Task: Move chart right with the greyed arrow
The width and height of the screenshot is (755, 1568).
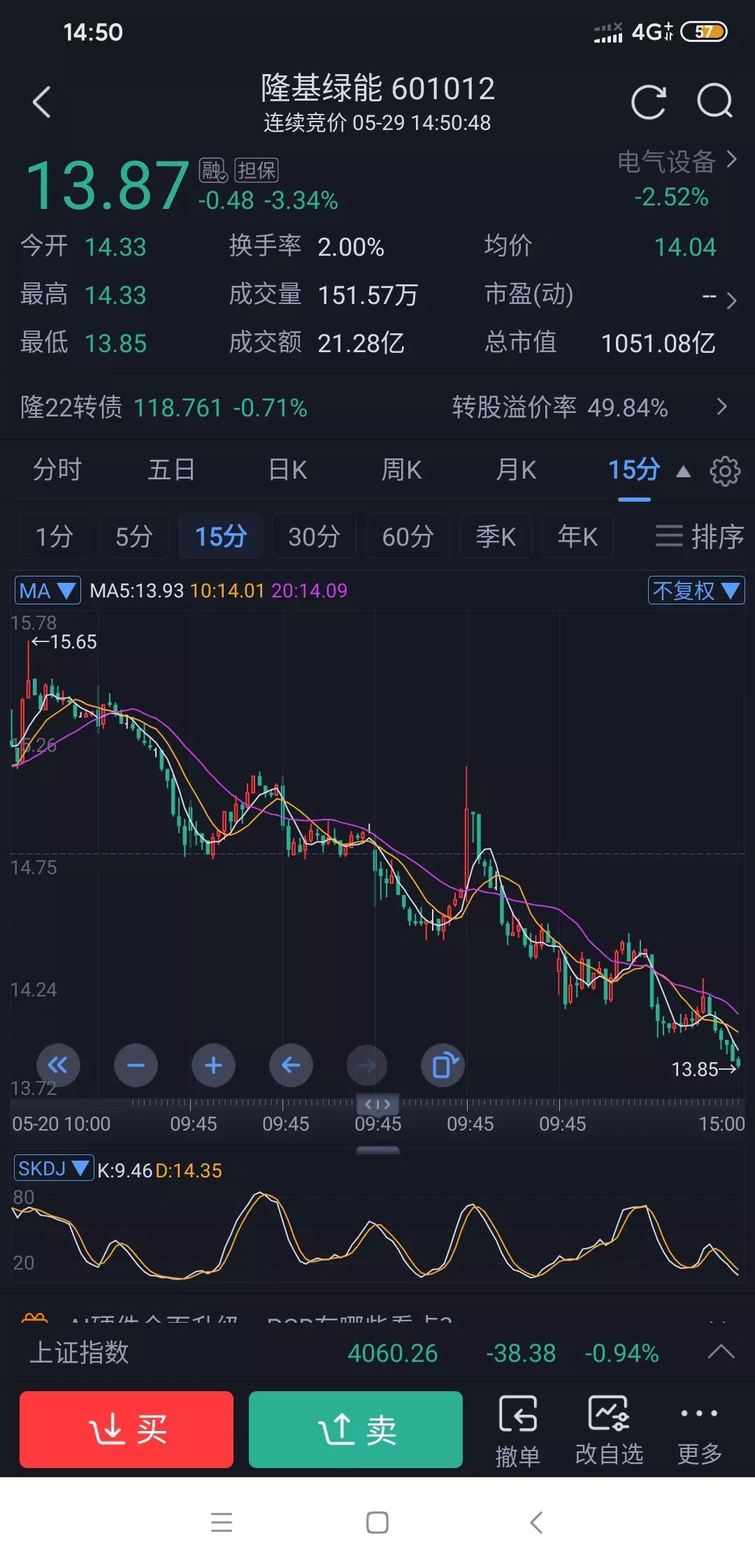Action: 367,1065
